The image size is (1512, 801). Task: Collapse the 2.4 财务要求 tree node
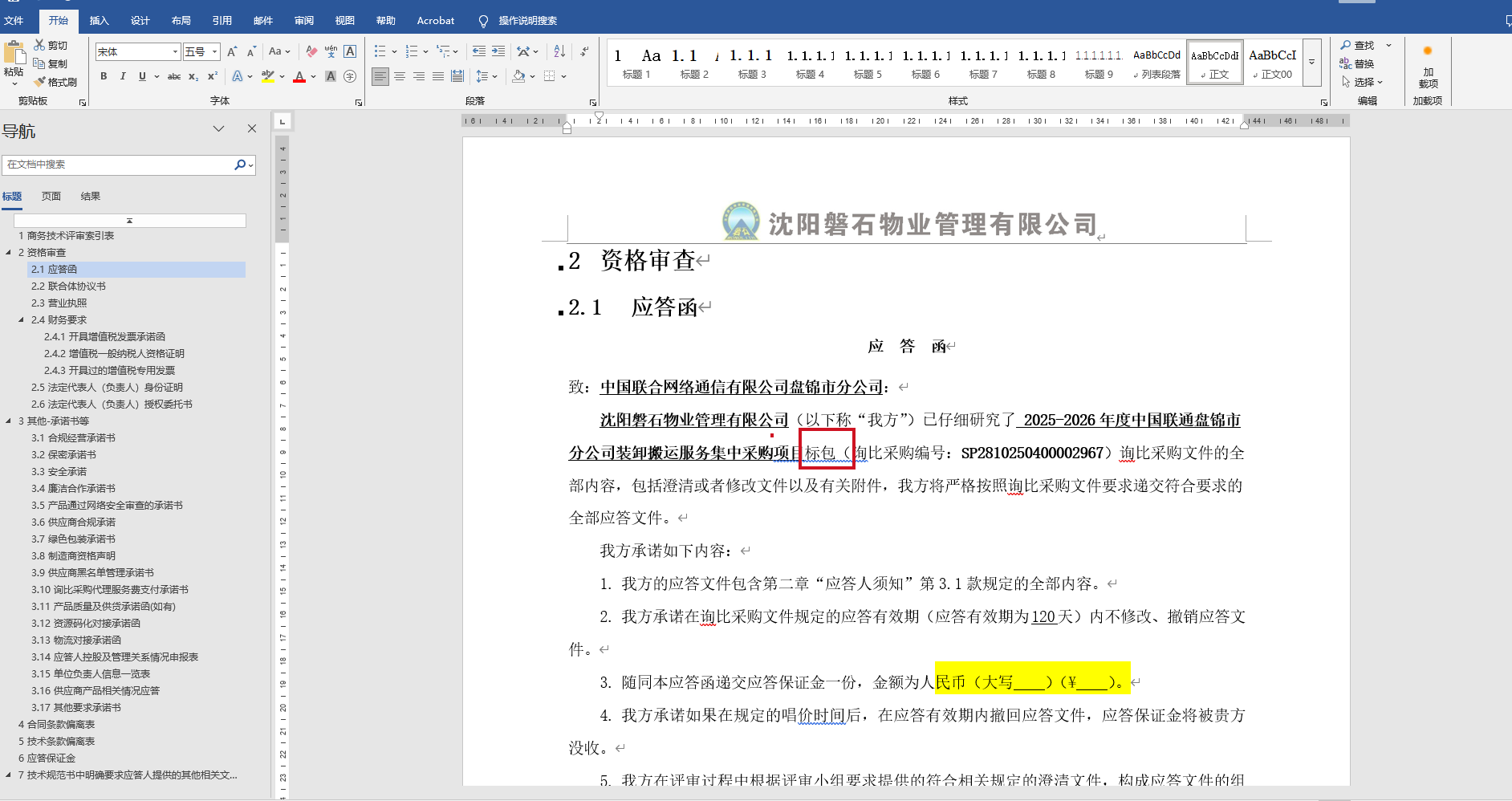click(x=21, y=320)
